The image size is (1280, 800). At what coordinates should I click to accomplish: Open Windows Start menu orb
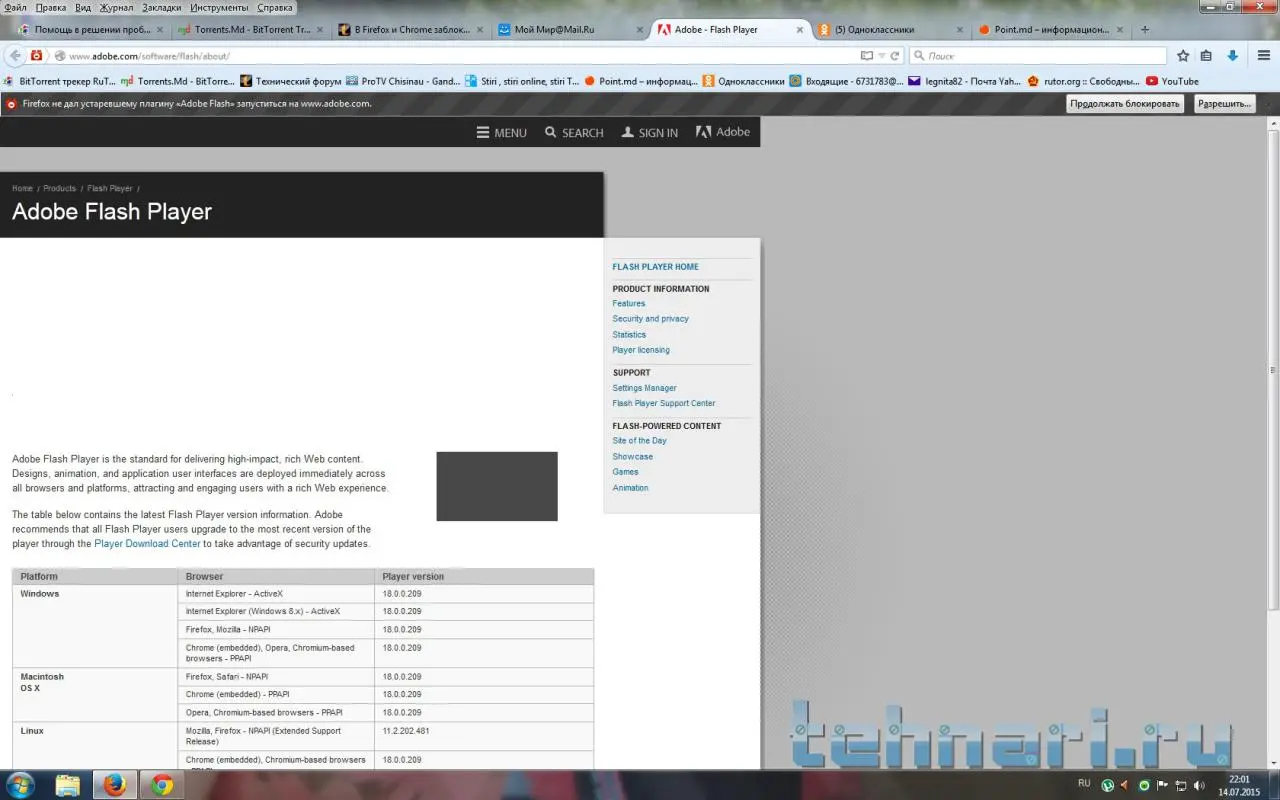[x=20, y=784]
